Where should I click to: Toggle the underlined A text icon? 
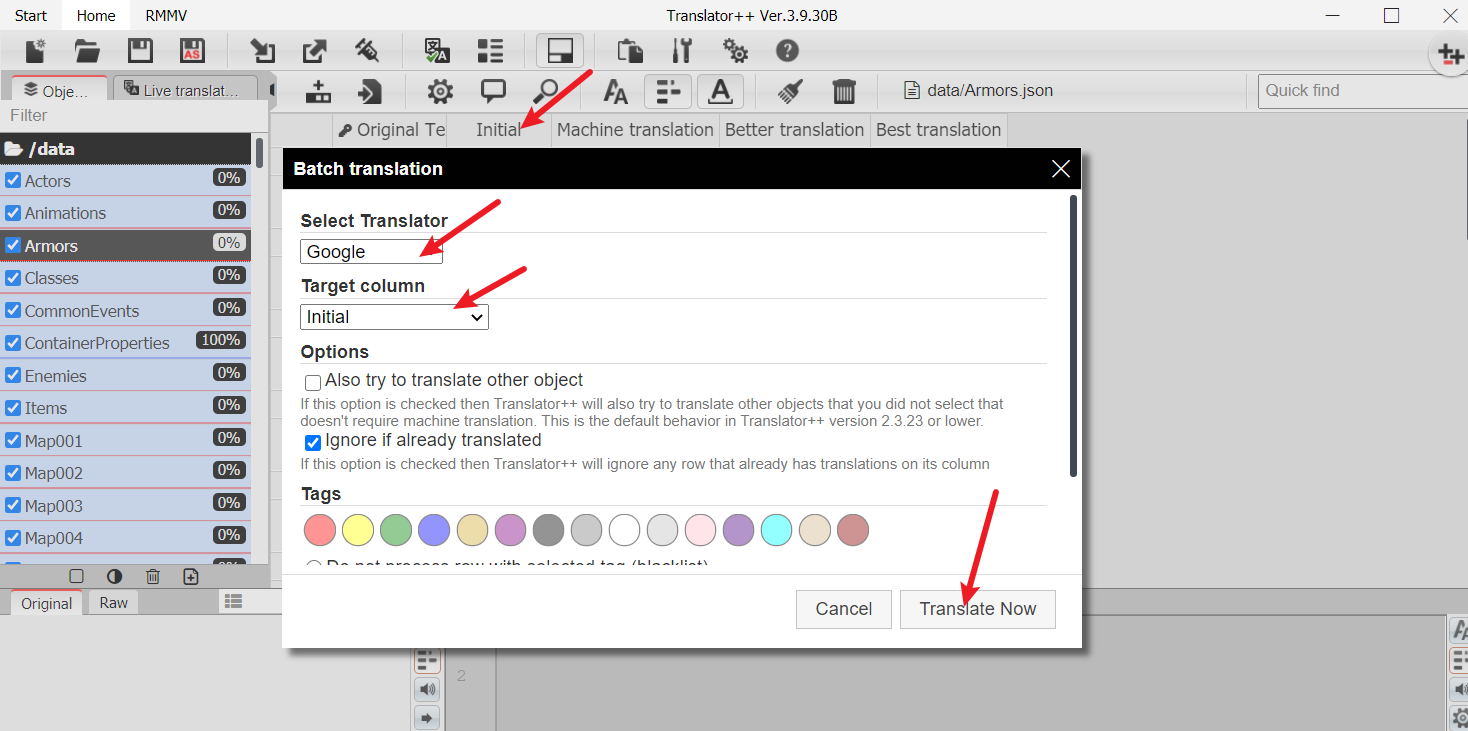[720, 91]
